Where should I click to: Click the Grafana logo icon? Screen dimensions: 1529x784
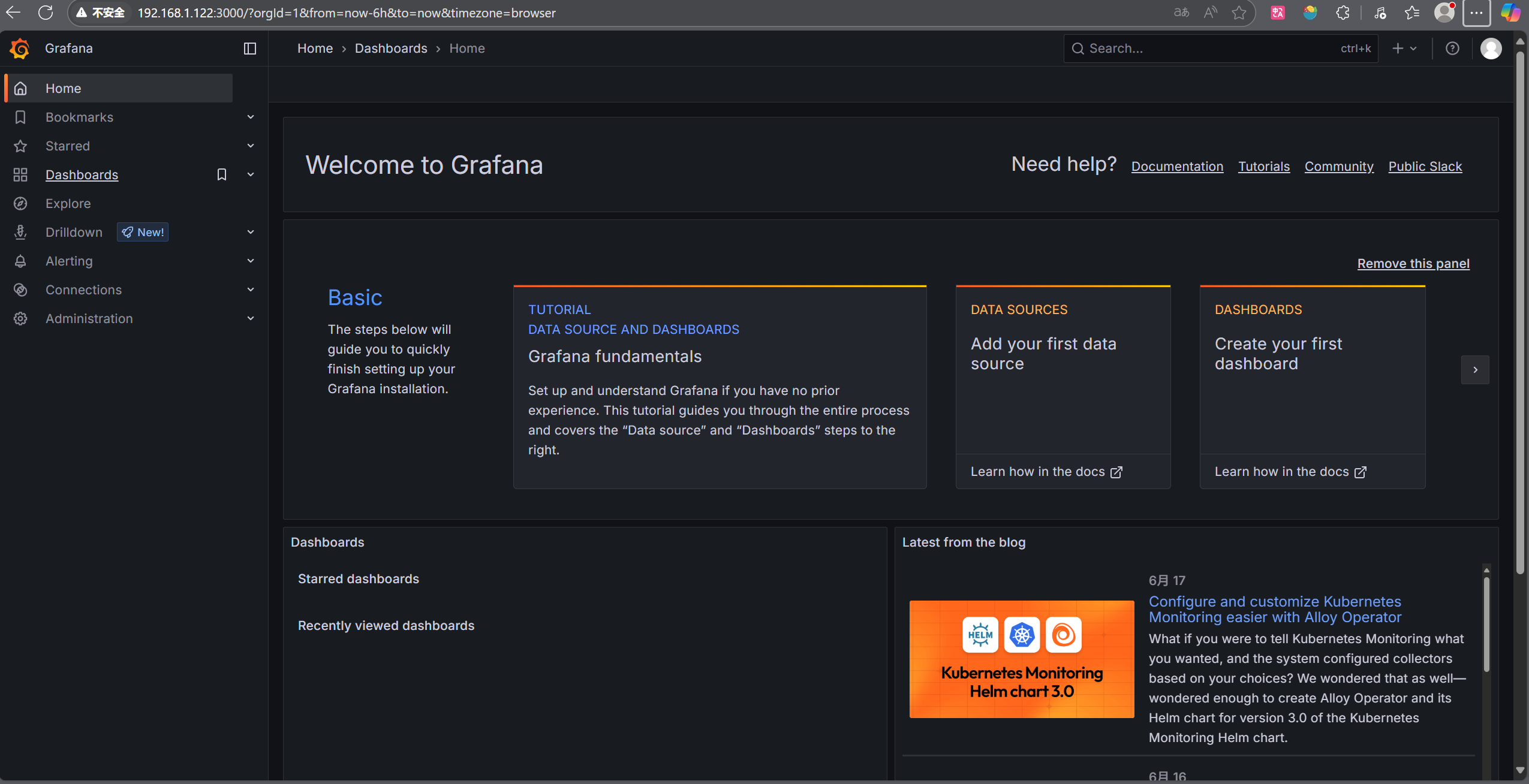(x=19, y=49)
